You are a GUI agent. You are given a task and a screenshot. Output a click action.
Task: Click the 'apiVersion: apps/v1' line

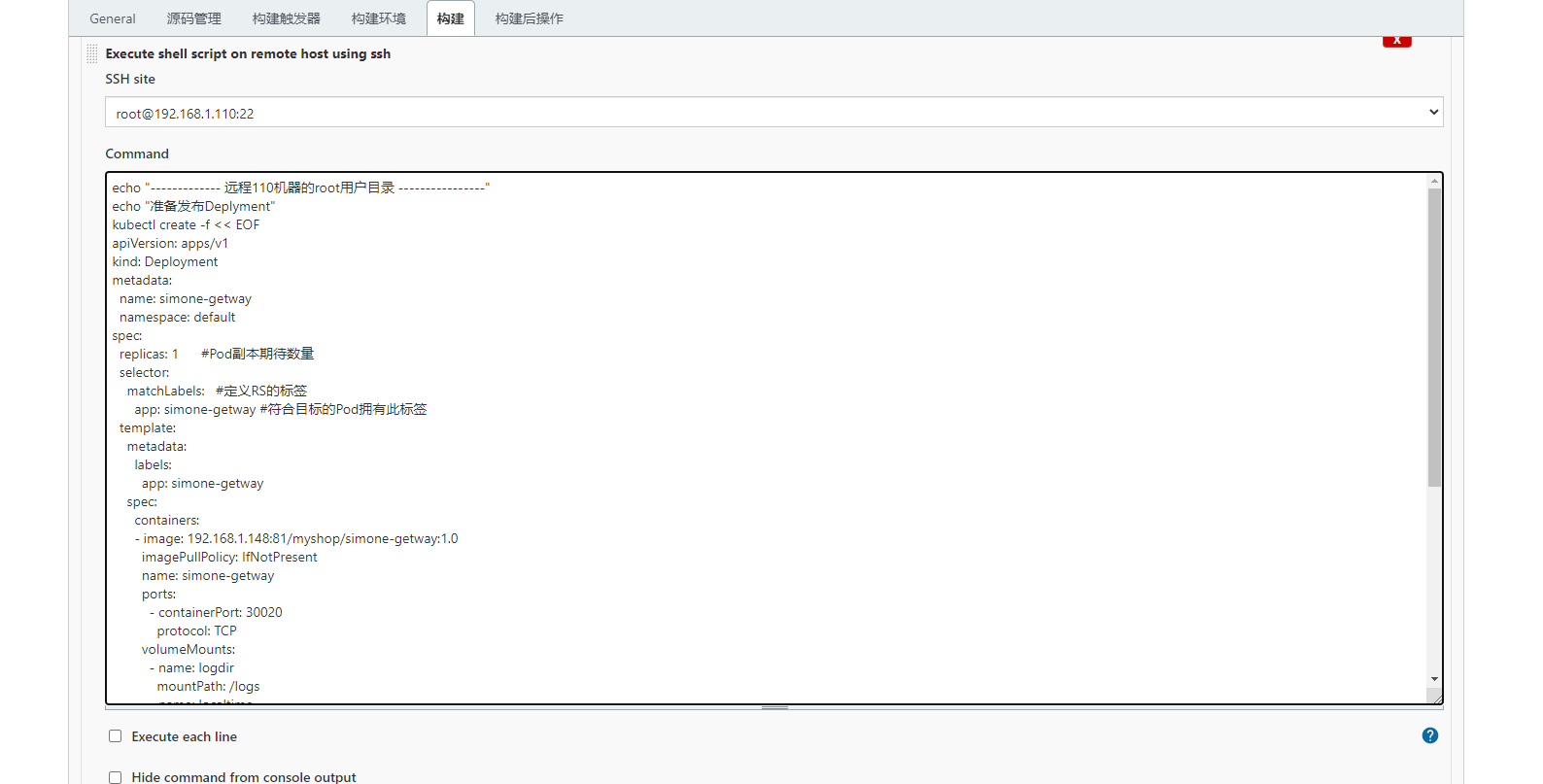170,243
